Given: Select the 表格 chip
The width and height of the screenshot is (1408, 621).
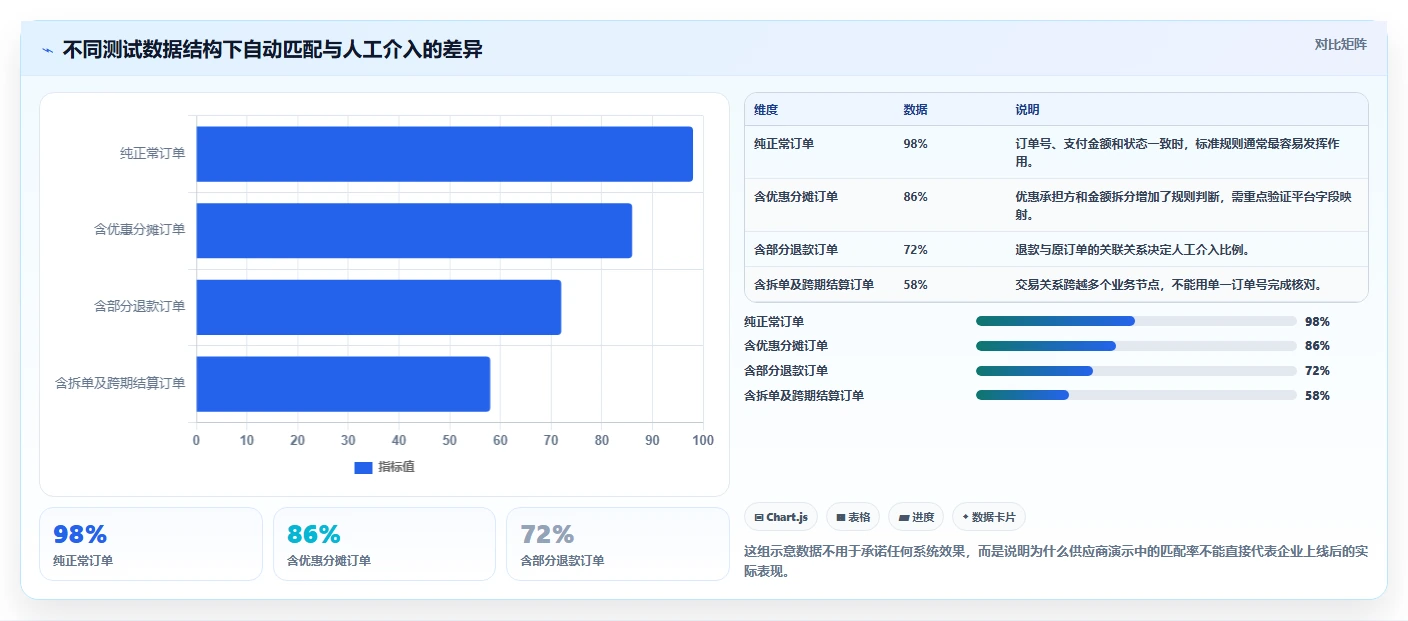Looking at the screenshot, I should pos(853,517).
